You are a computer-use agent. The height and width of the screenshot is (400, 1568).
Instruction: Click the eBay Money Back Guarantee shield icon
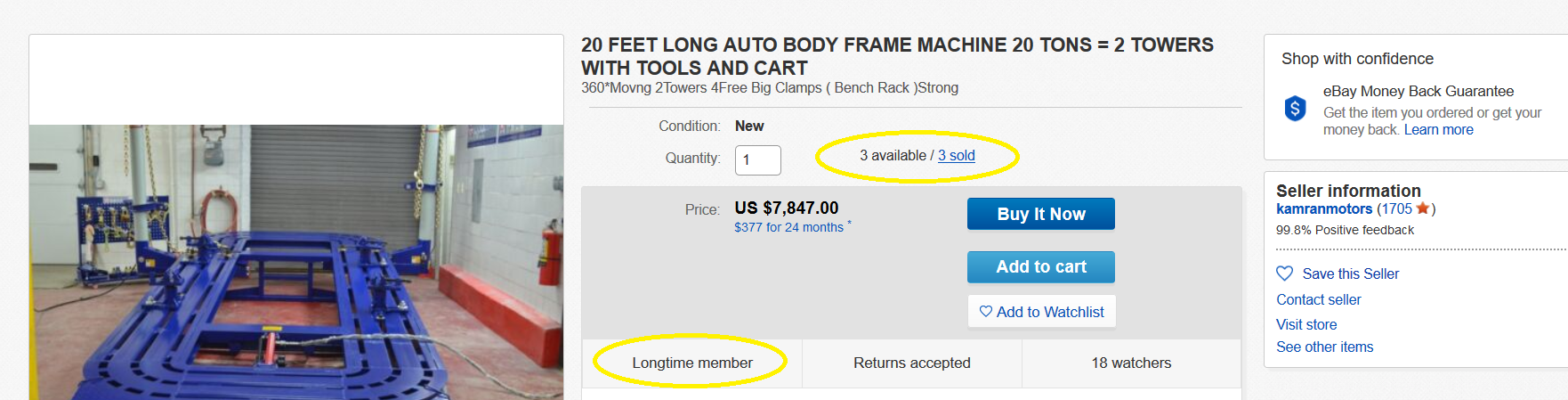(1296, 109)
